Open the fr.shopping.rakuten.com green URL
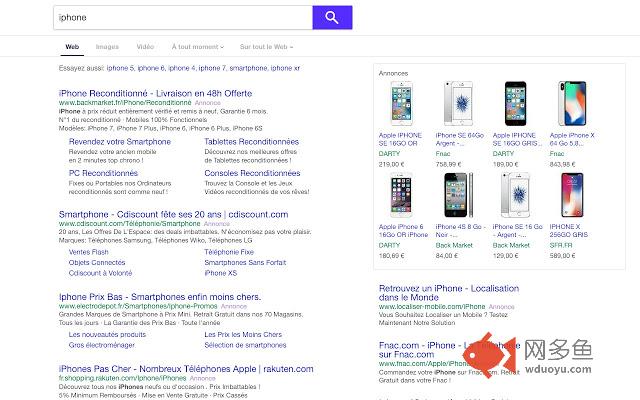Viewport: 640px width, 400px height. tap(122, 378)
